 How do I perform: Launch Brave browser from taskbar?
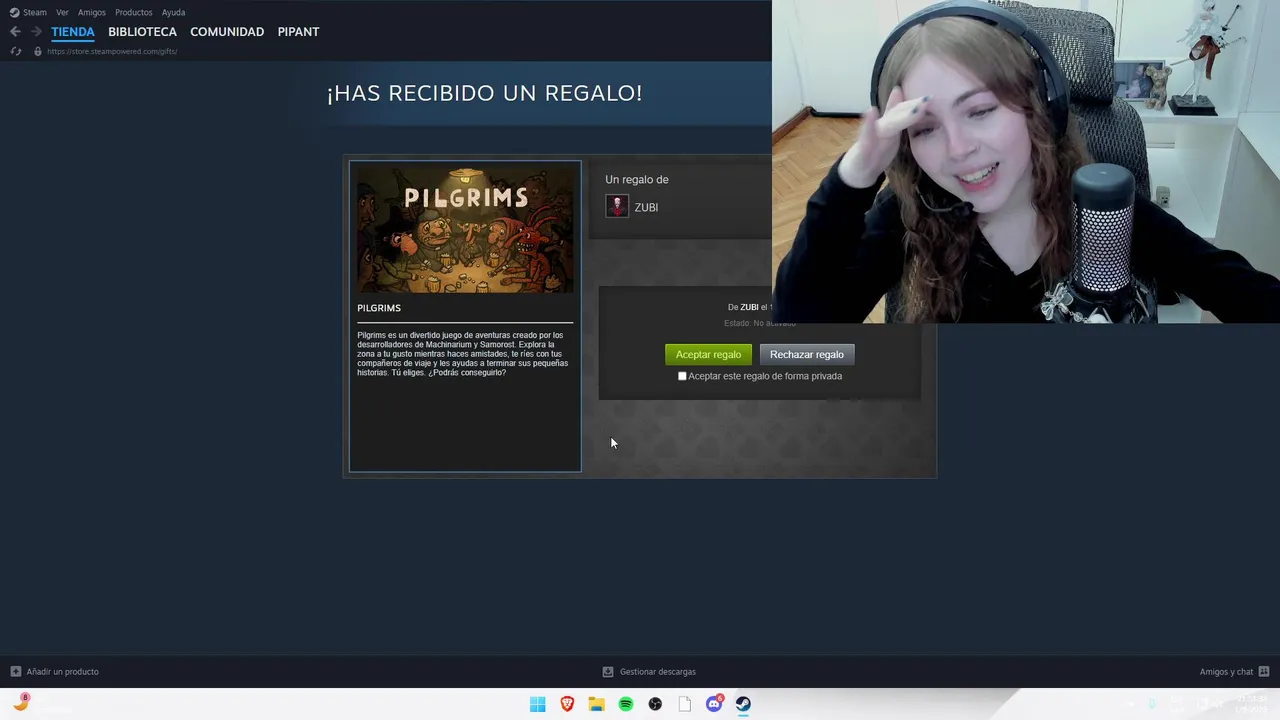[567, 704]
